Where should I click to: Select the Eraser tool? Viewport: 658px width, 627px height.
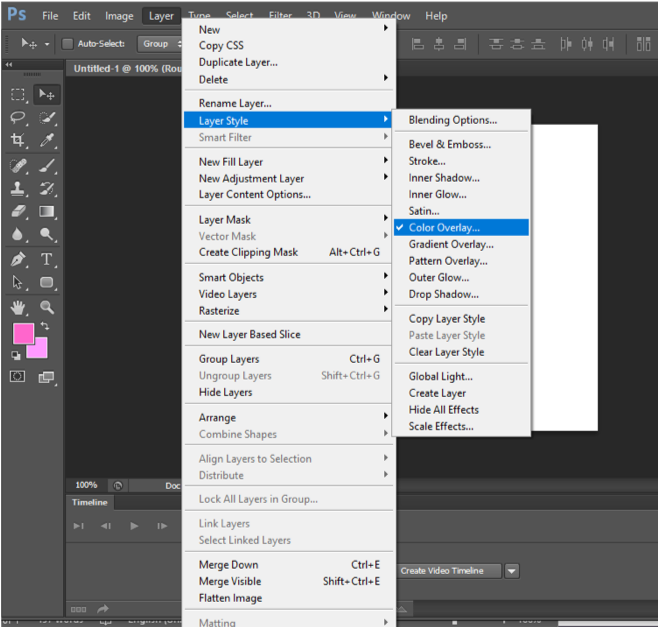pos(18,211)
